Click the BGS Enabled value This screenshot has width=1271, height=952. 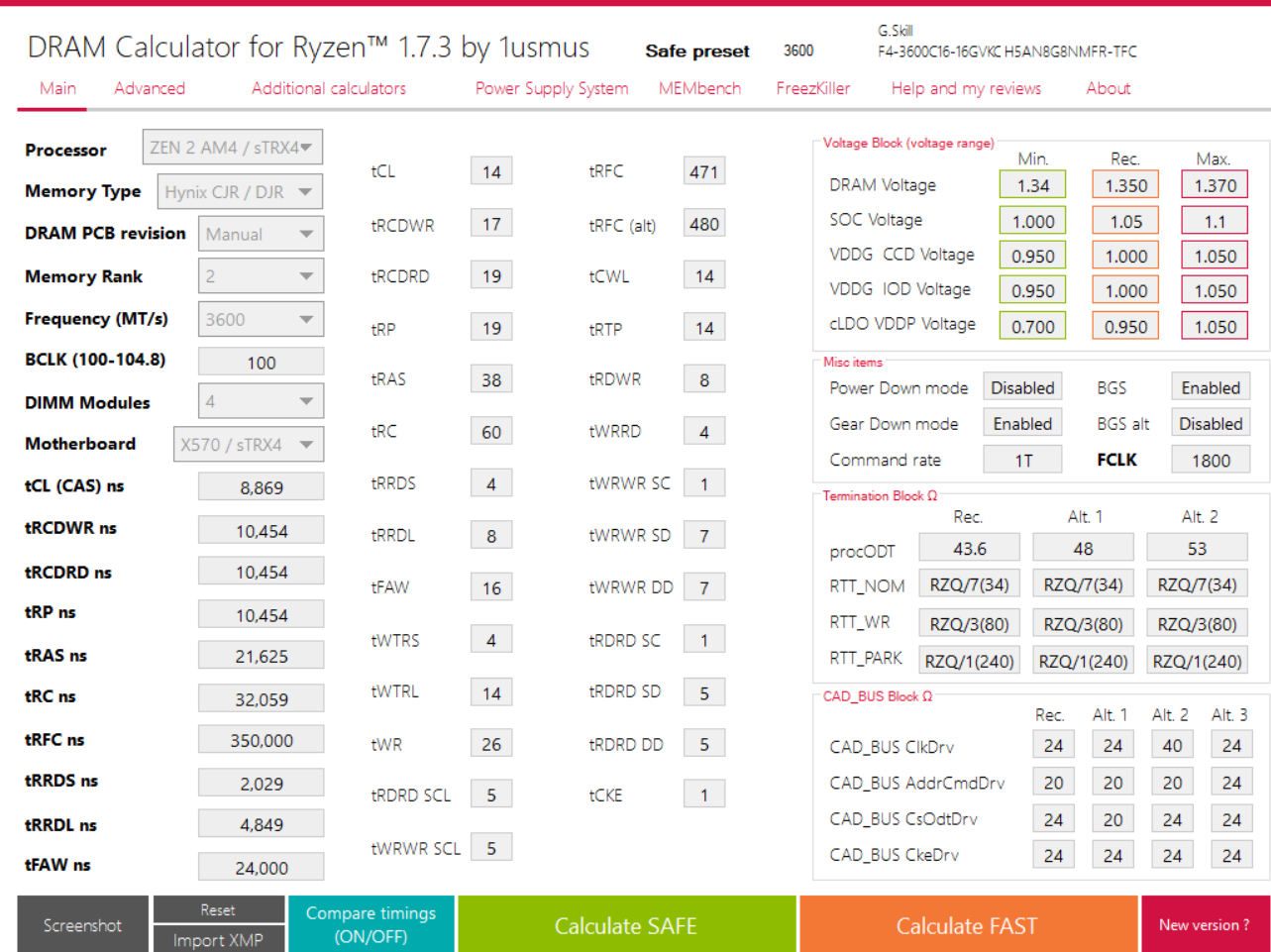[x=1211, y=387]
